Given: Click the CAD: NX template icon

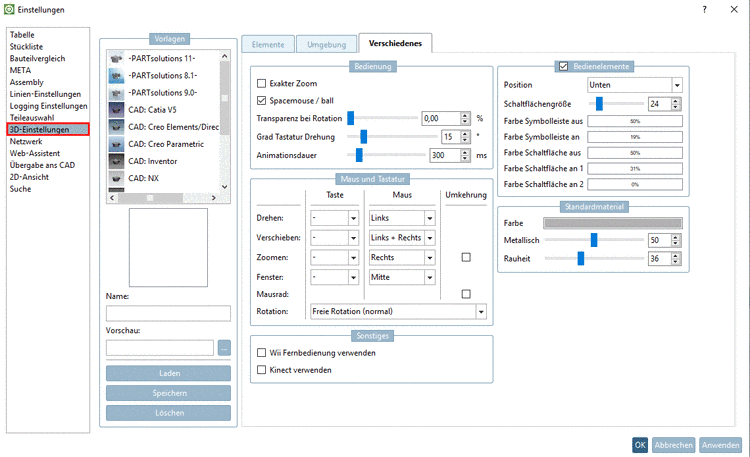Looking at the screenshot, I should (116, 178).
